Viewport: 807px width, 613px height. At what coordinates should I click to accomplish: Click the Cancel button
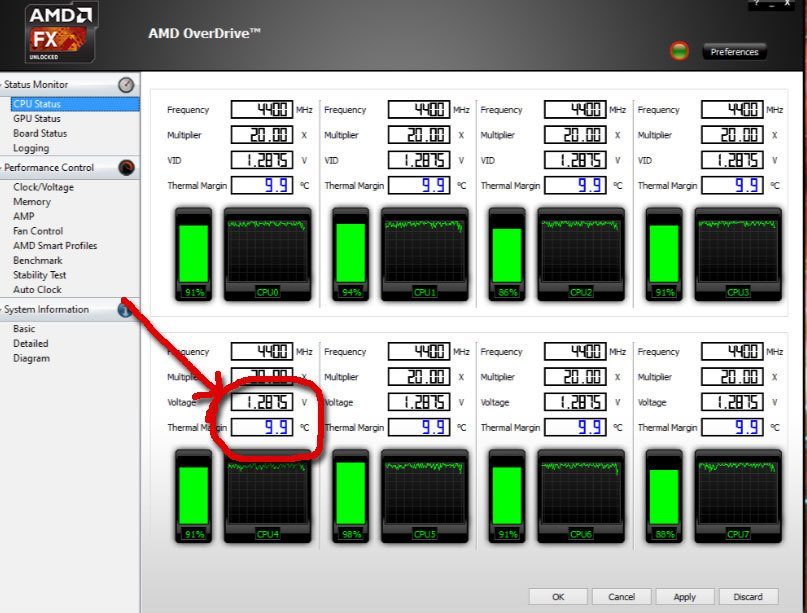[621, 597]
